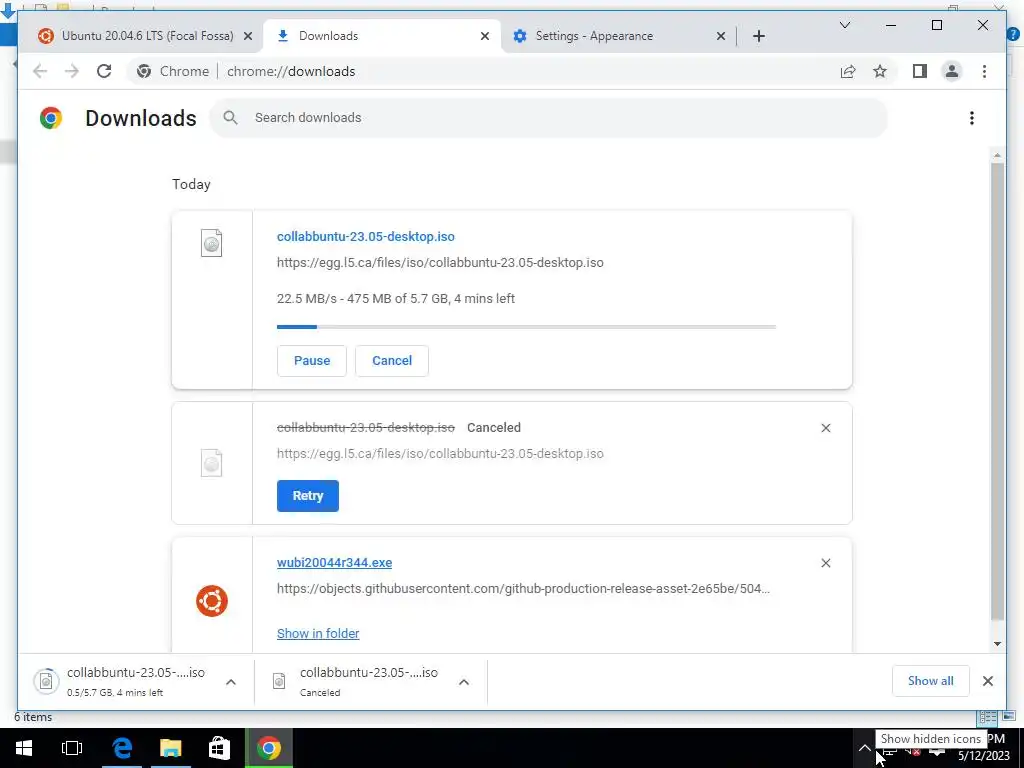Reload the page with the refresh icon

(104, 71)
